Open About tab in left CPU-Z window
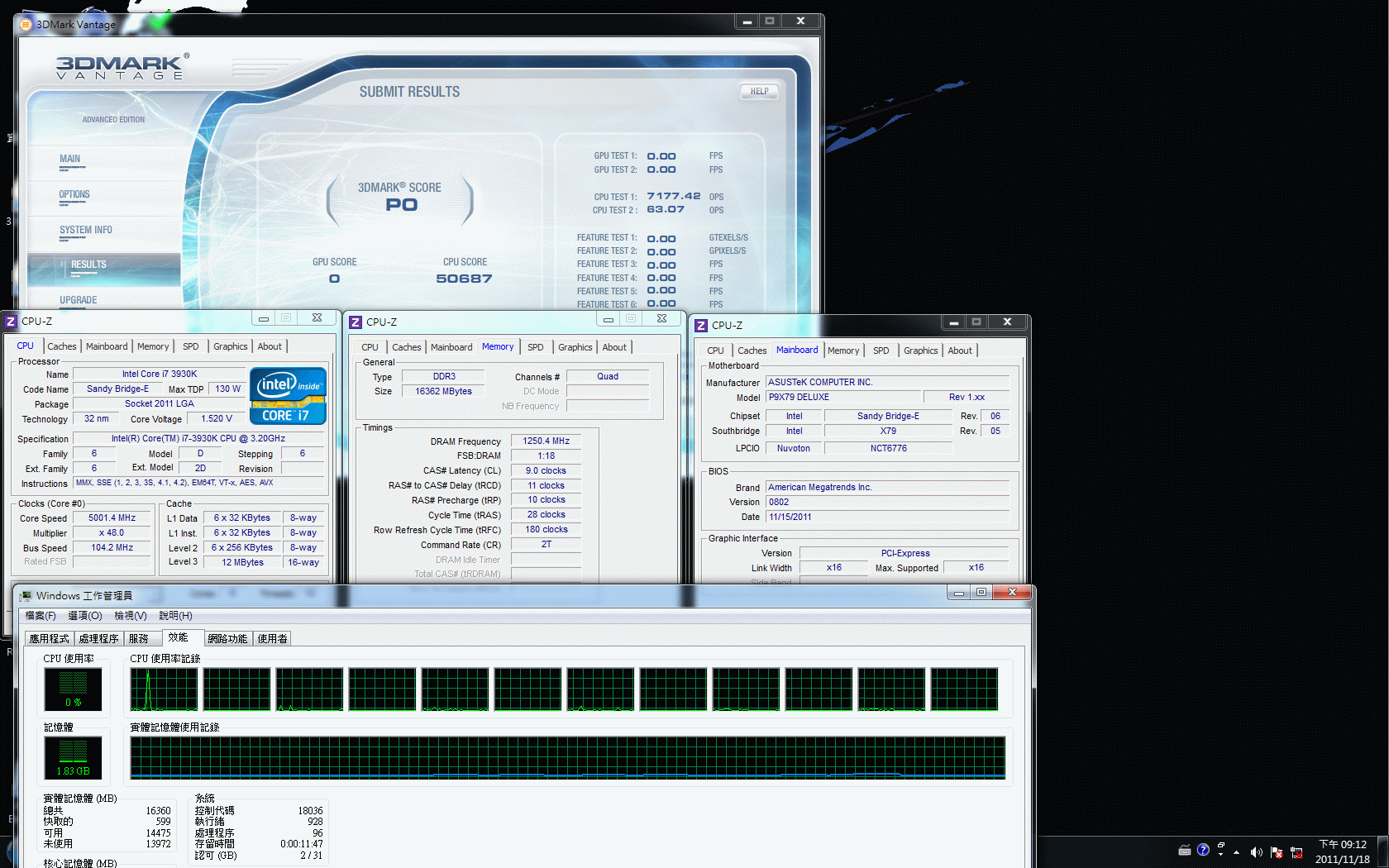Image resolution: width=1389 pixels, height=868 pixels. point(270,346)
